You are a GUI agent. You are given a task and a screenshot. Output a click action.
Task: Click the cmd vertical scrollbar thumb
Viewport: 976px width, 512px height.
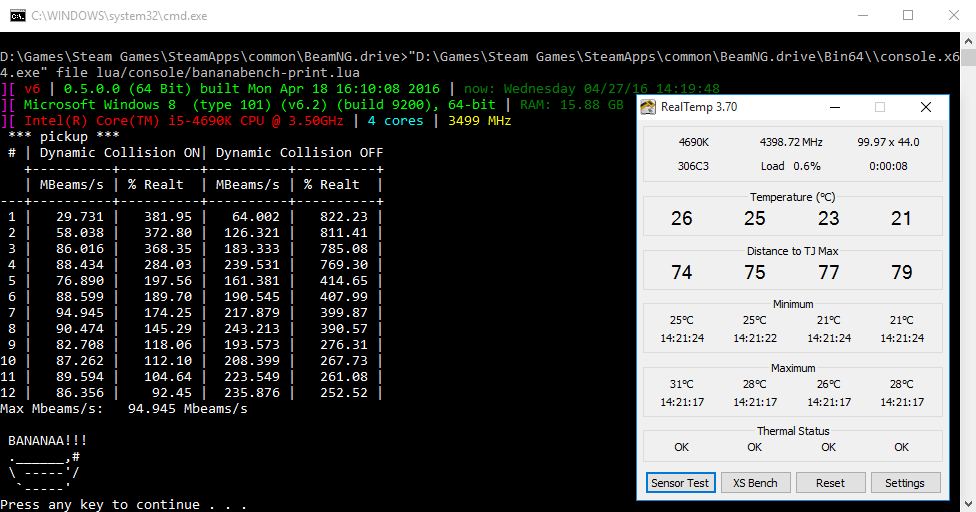click(969, 58)
